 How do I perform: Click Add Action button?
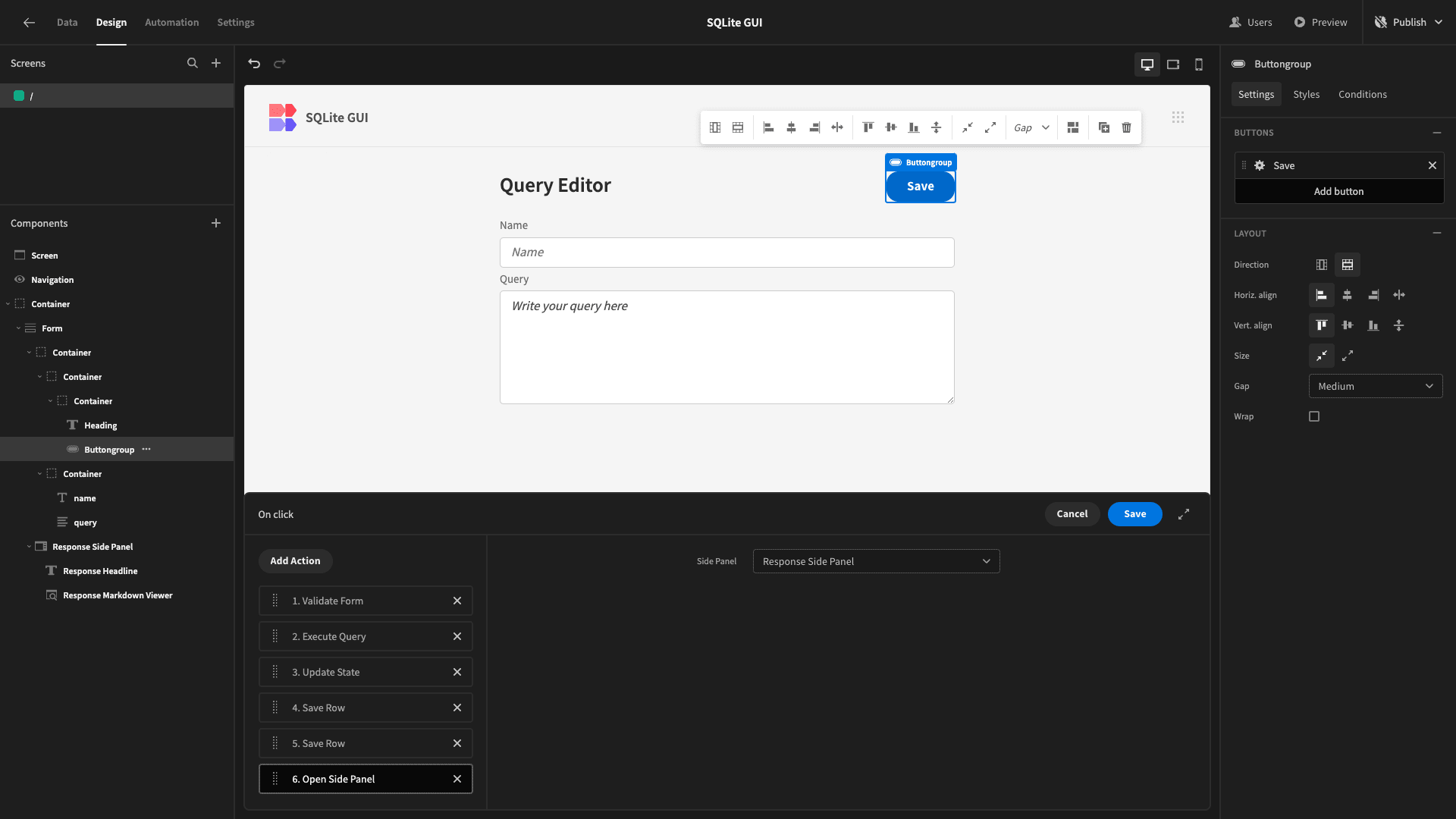tap(295, 561)
